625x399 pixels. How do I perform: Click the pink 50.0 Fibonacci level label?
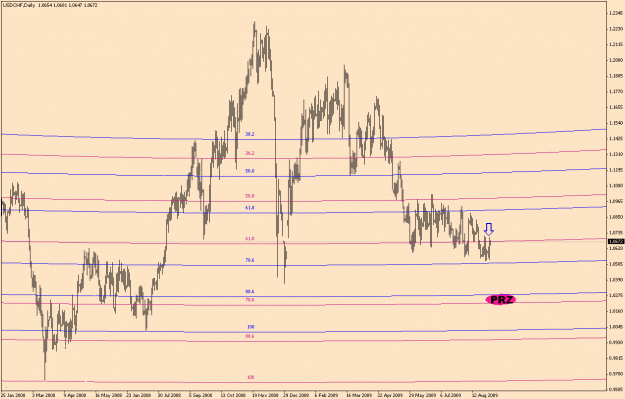pyautogui.click(x=250, y=196)
